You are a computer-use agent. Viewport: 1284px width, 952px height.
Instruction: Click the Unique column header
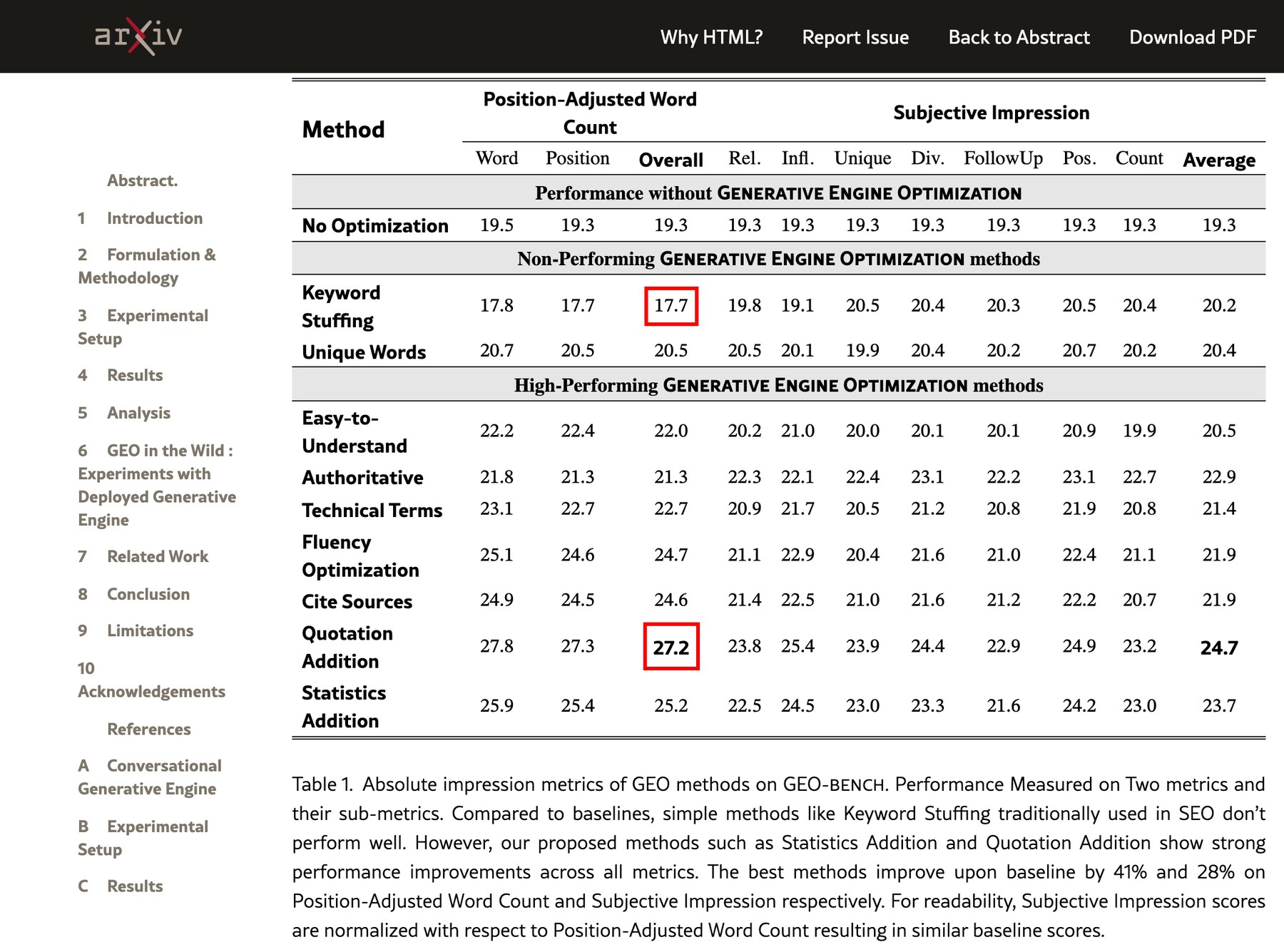click(x=862, y=158)
